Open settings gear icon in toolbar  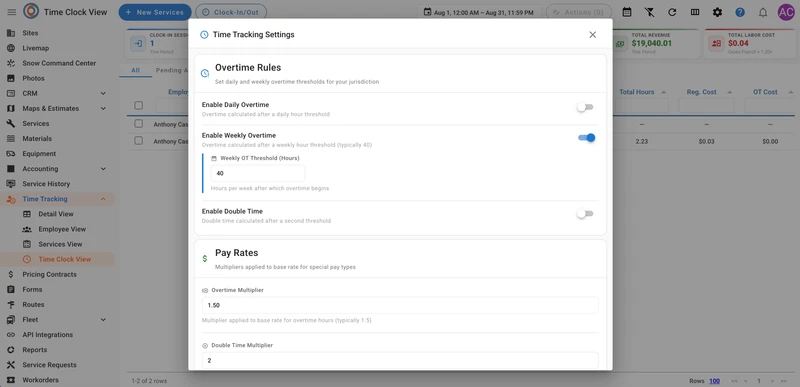tap(717, 12)
